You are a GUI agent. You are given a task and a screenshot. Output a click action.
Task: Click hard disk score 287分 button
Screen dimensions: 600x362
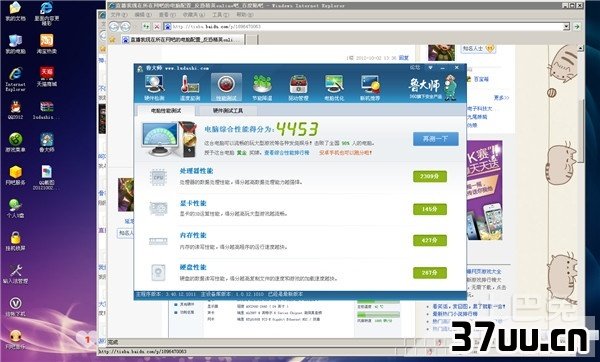pos(430,273)
